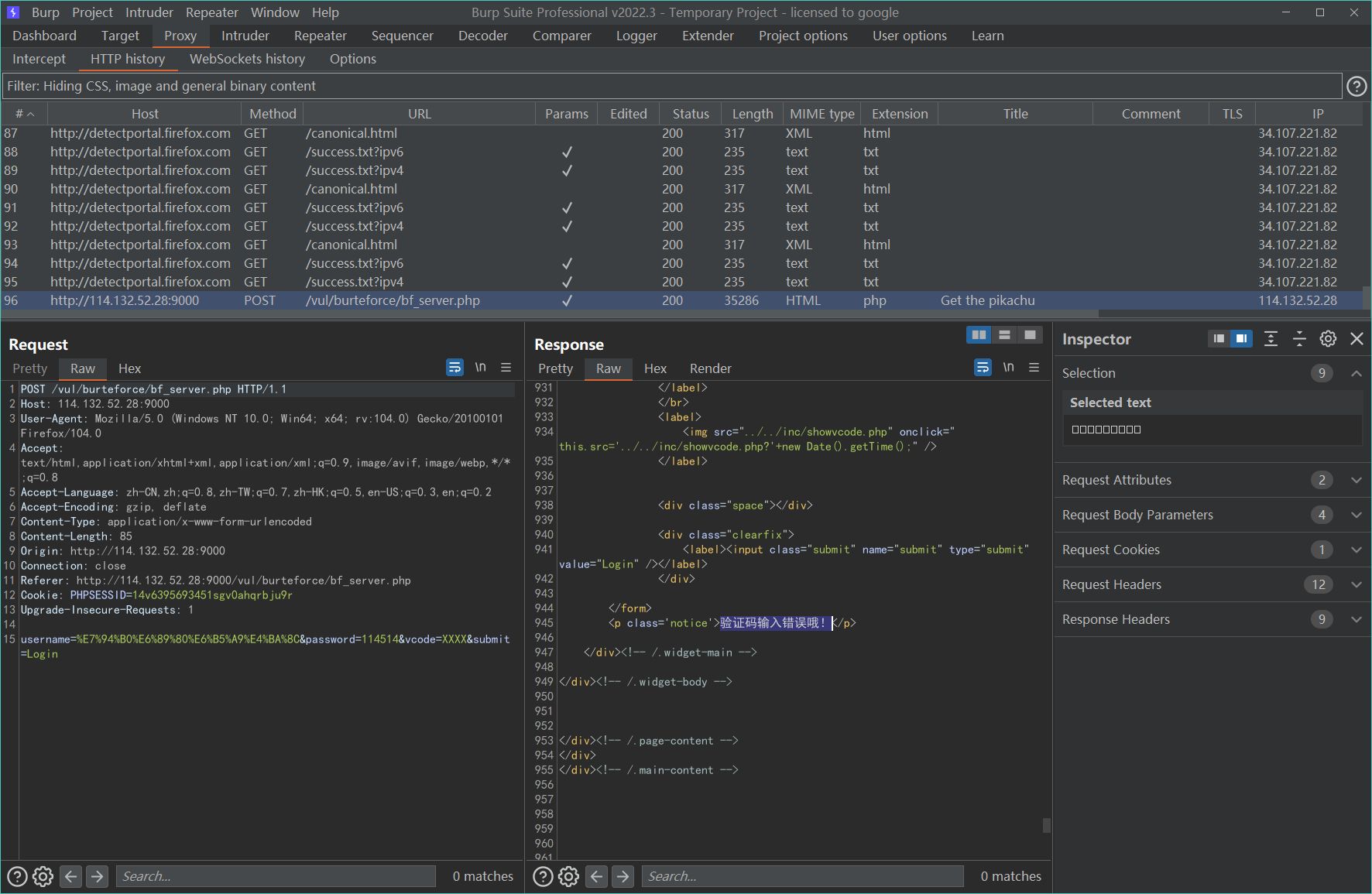The height and width of the screenshot is (894, 1372).
Task: Go to previous match in Request search
Action: 70,876
